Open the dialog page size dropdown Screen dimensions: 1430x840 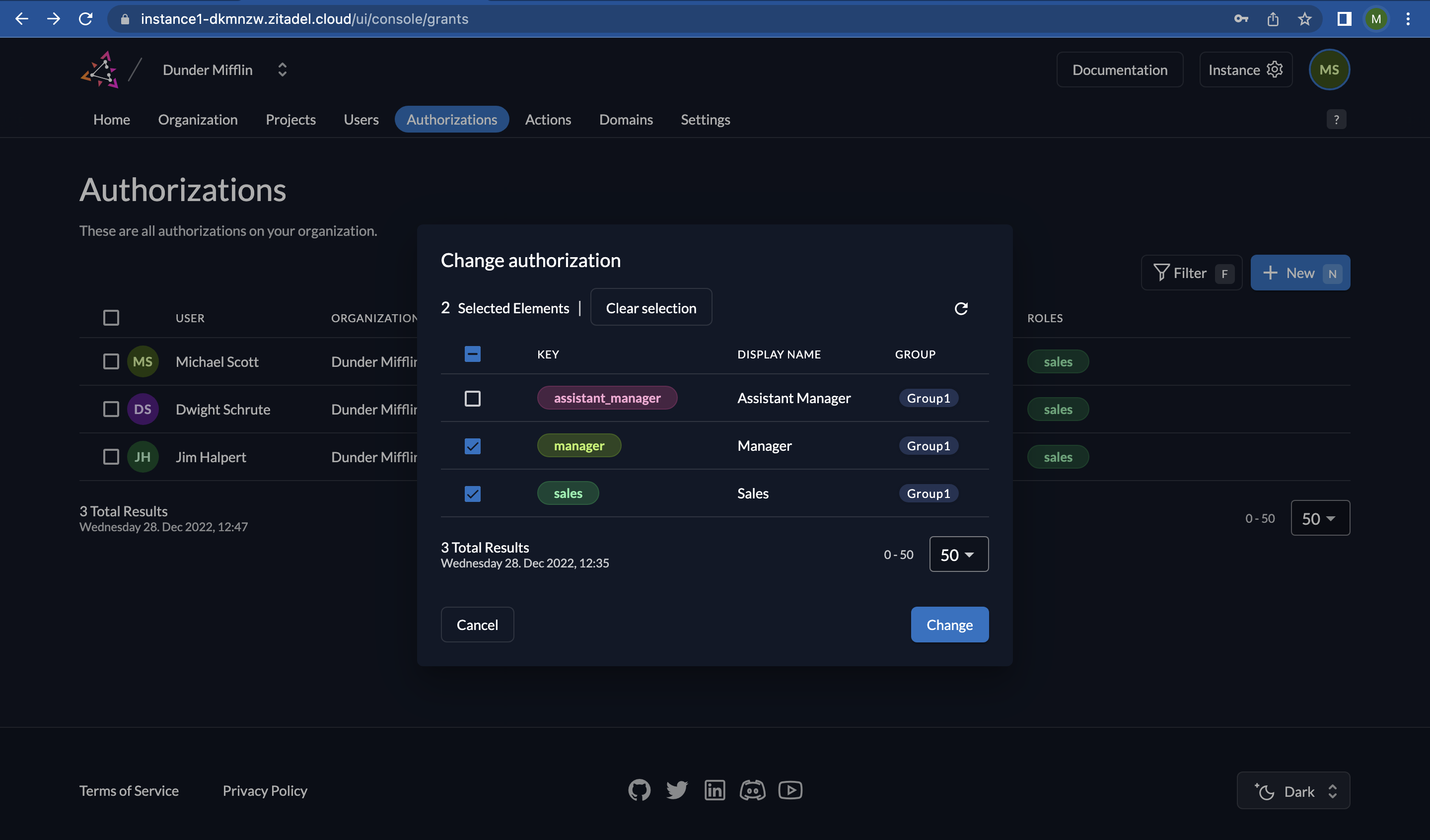(958, 555)
